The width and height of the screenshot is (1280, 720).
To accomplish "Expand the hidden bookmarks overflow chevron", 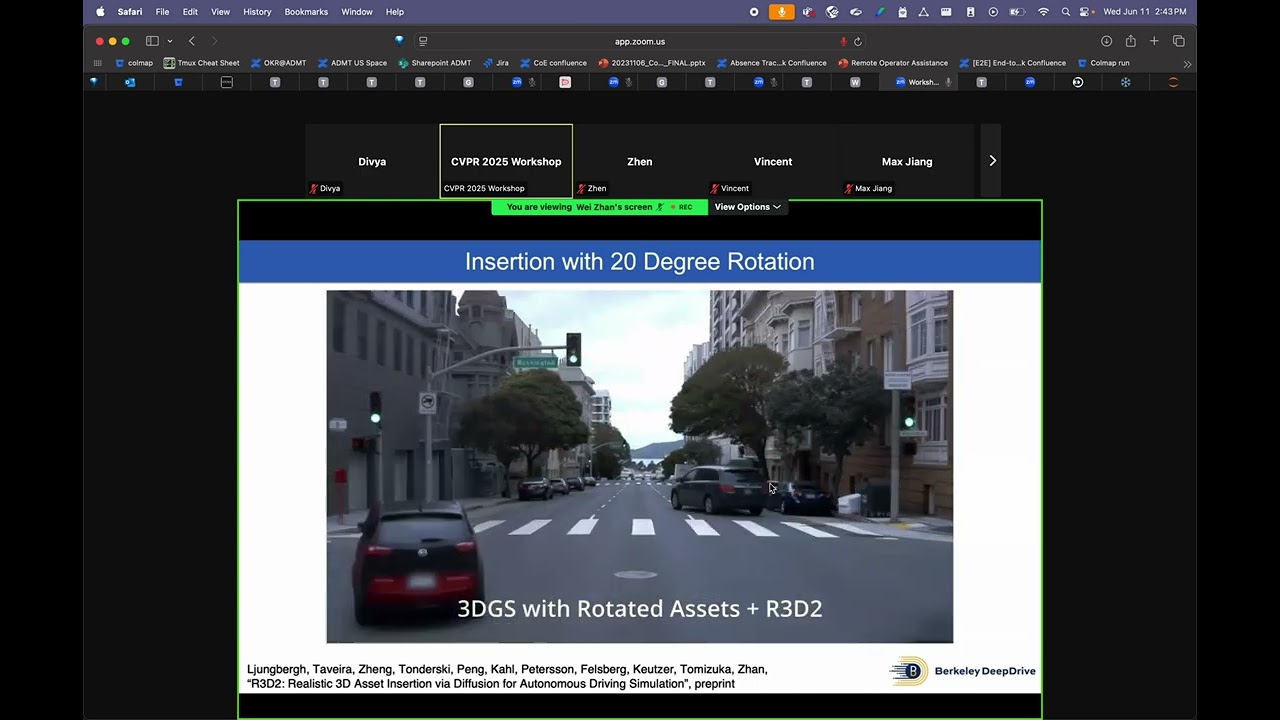I will coord(1187,63).
